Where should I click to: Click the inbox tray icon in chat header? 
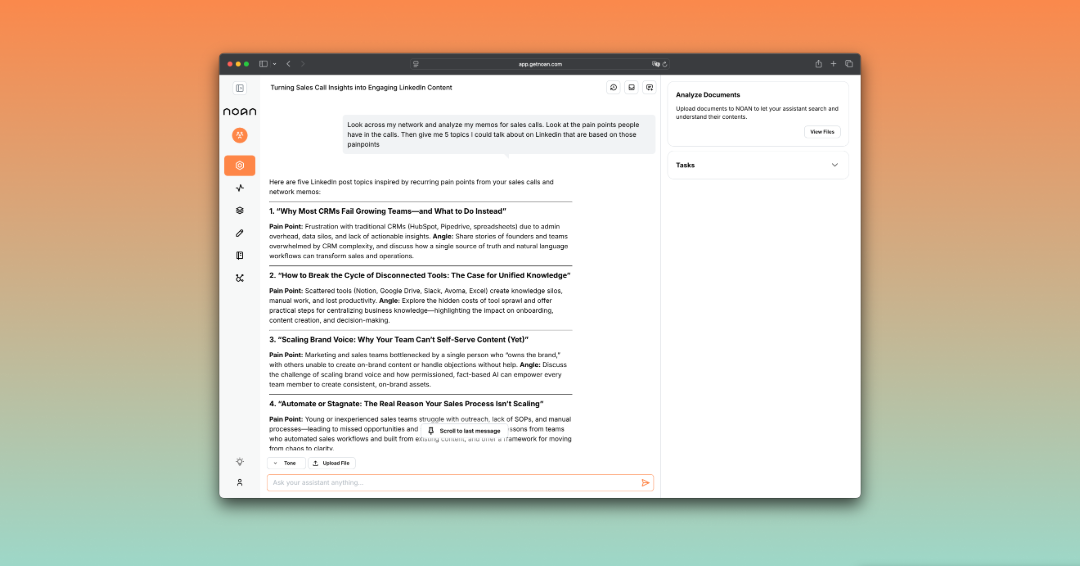pos(631,87)
